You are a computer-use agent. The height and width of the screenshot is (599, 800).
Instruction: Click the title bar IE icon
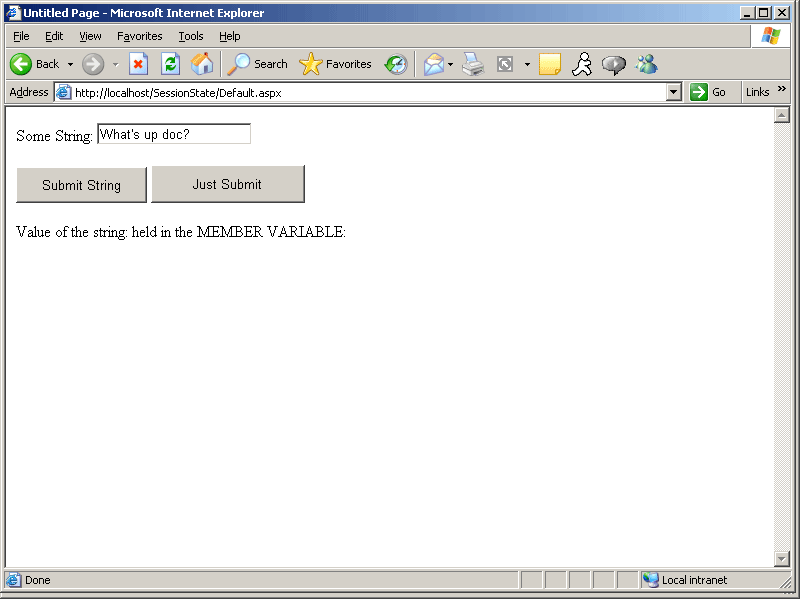[x=13, y=12]
